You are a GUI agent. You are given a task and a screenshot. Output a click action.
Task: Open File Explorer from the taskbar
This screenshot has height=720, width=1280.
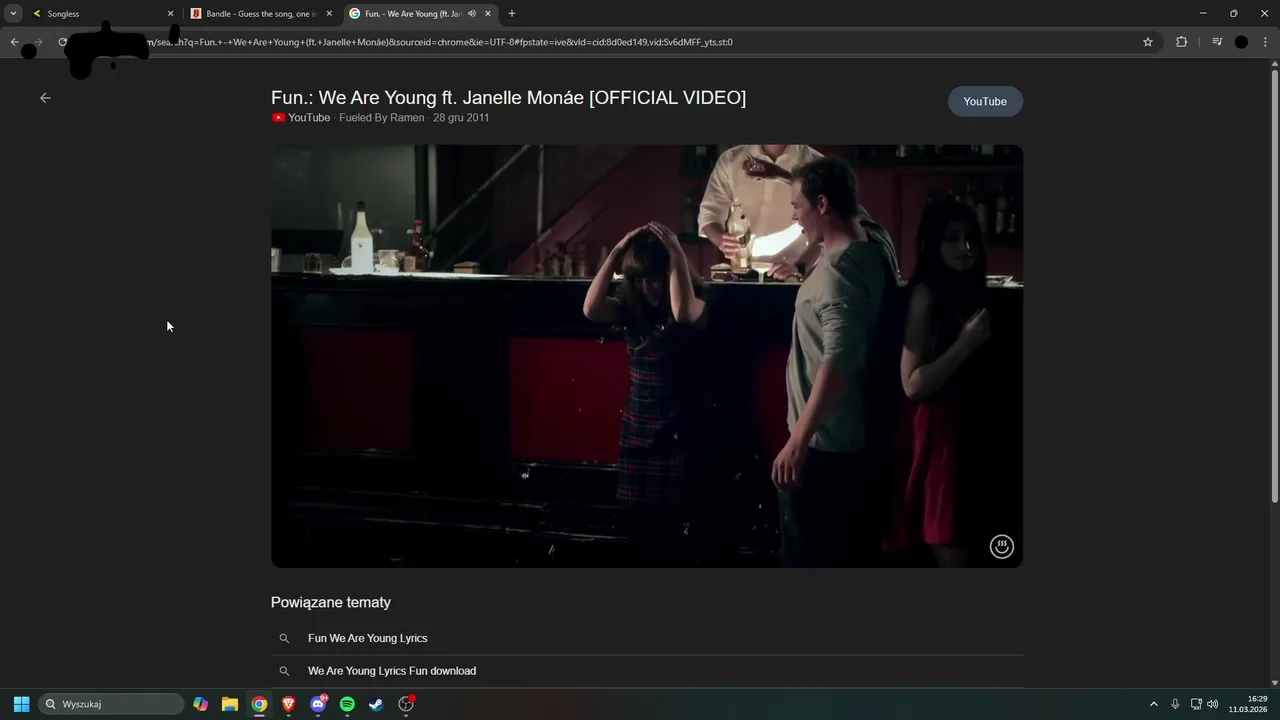(230, 704)
